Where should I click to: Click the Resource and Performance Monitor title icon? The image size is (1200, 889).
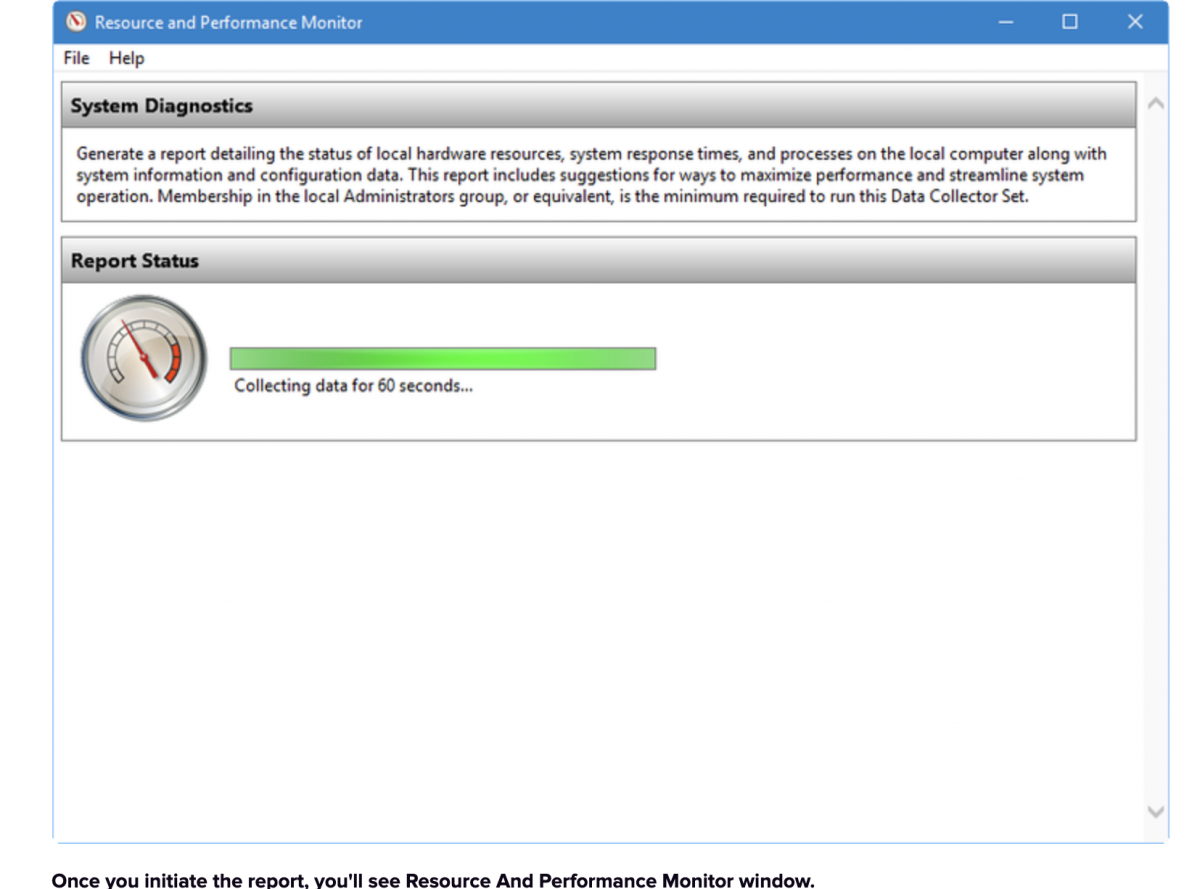[x=76, y=22]
